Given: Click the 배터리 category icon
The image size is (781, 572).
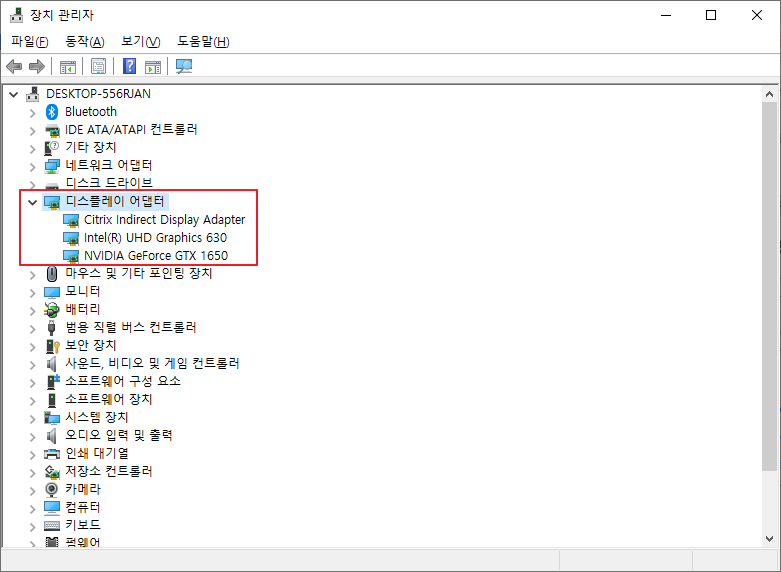Looking at the screenshot, I should pyautogui.click(x=52, y=309).
